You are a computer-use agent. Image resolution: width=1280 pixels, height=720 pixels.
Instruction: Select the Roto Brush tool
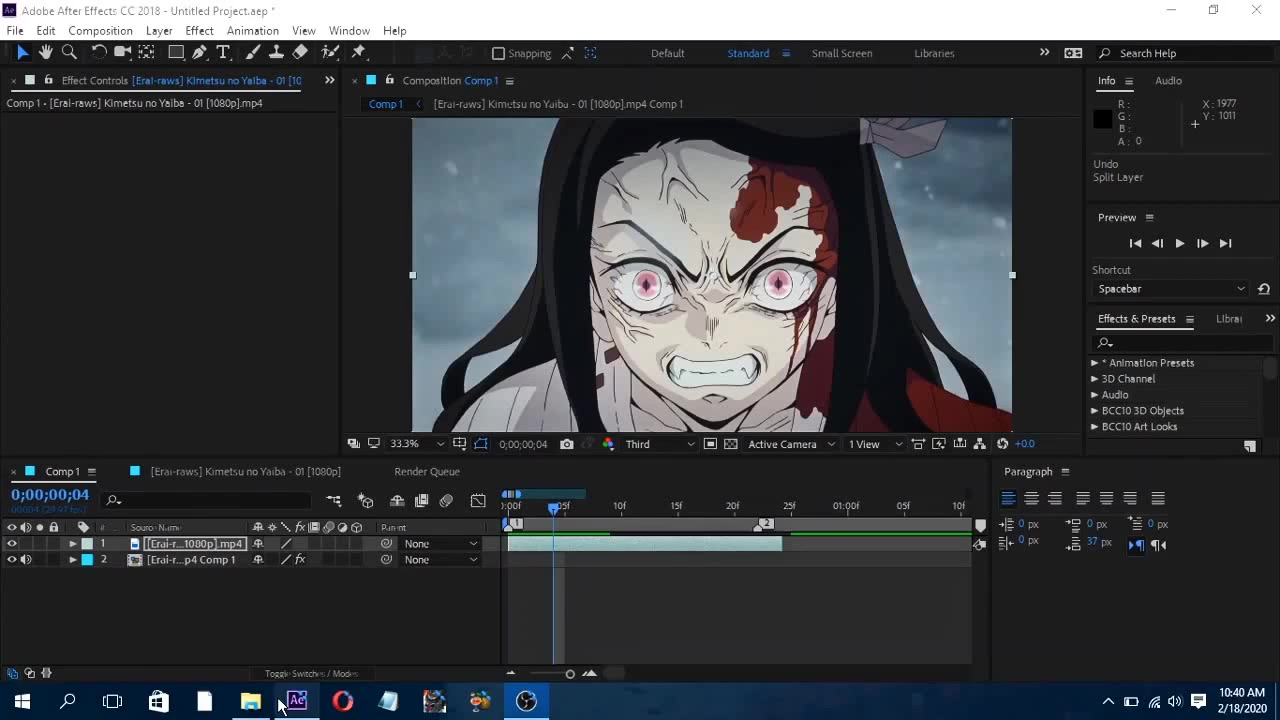(x=330, y=53)
